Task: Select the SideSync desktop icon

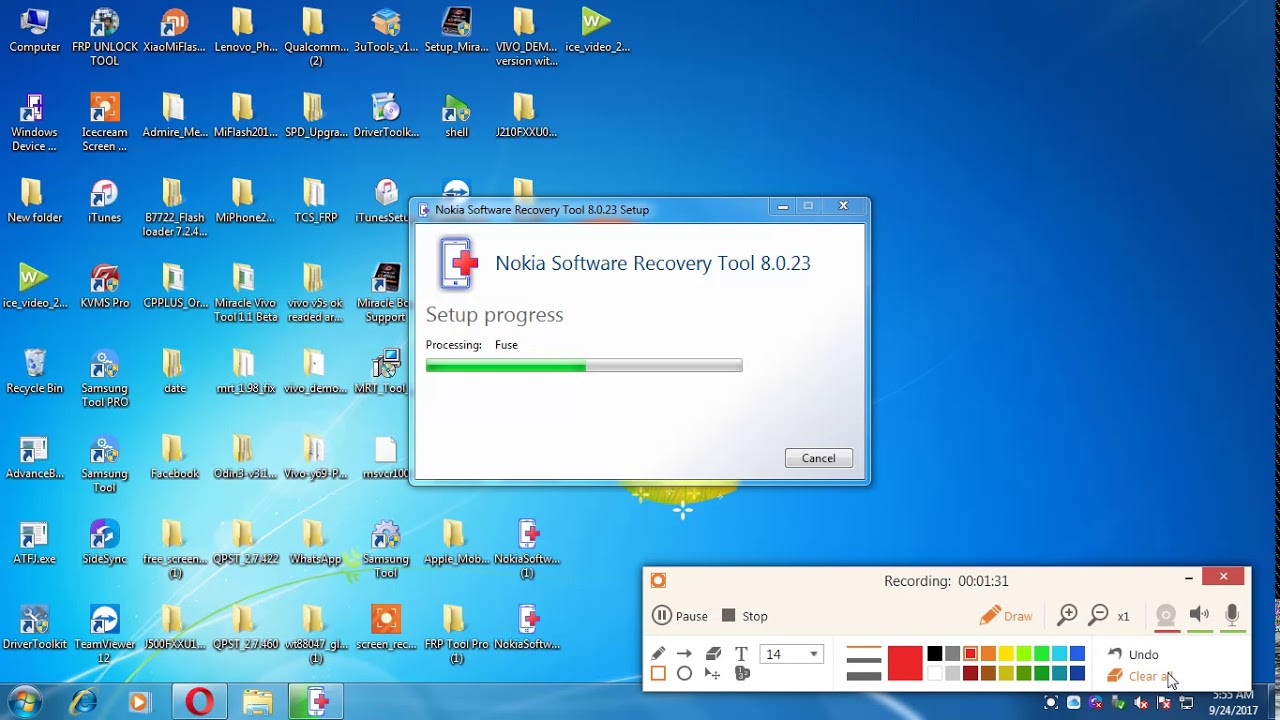Action: point(104,541)
